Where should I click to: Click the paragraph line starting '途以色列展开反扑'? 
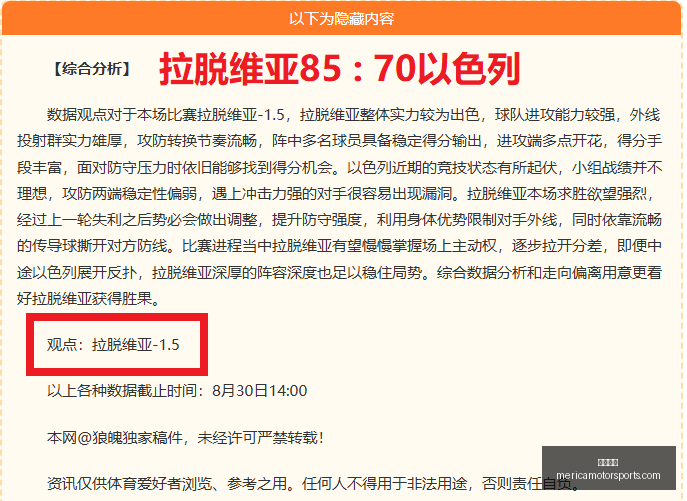click(x=339, y=273)
